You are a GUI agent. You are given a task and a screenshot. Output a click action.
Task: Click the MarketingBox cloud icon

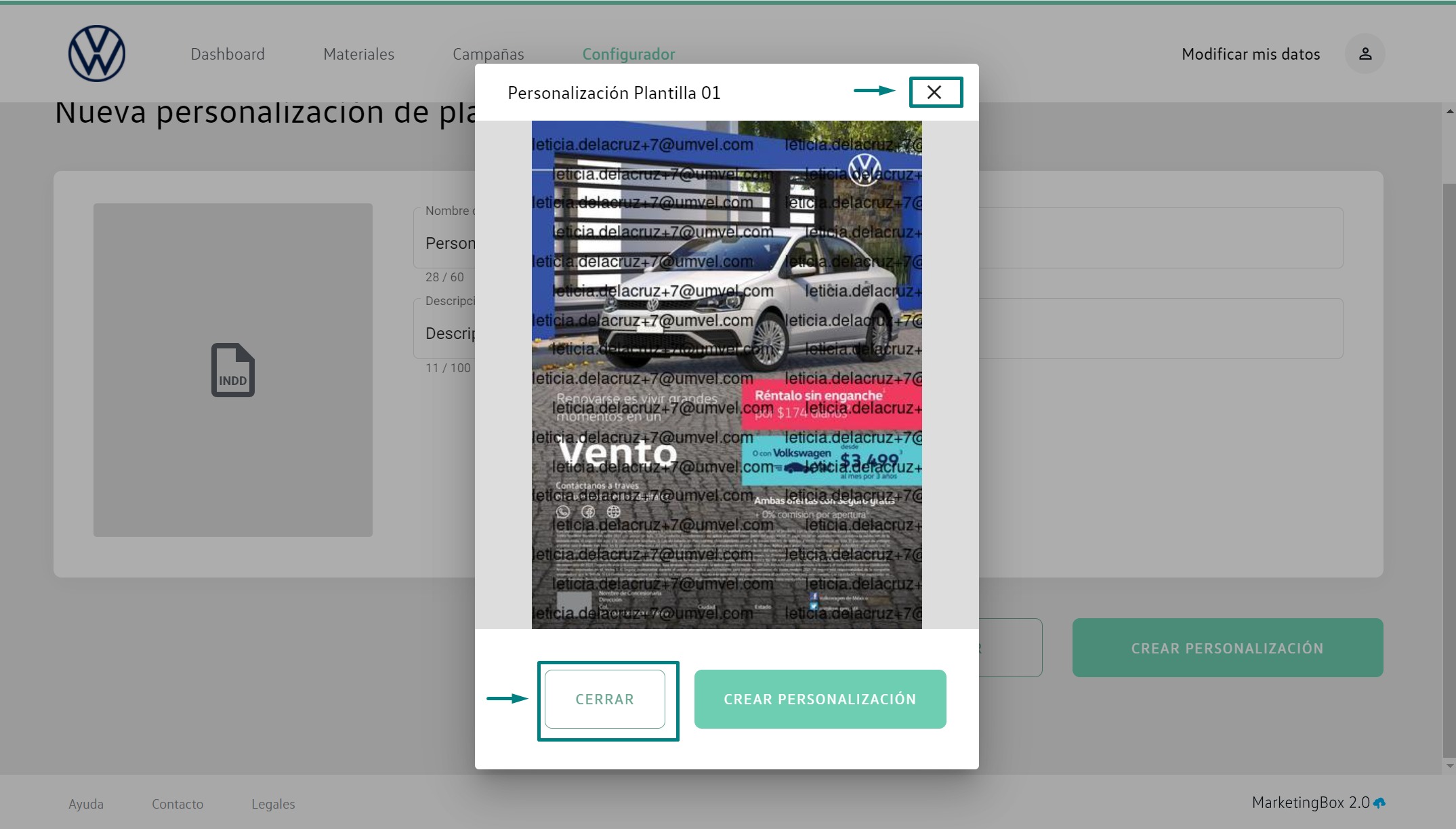click(x=1379, y=803)
